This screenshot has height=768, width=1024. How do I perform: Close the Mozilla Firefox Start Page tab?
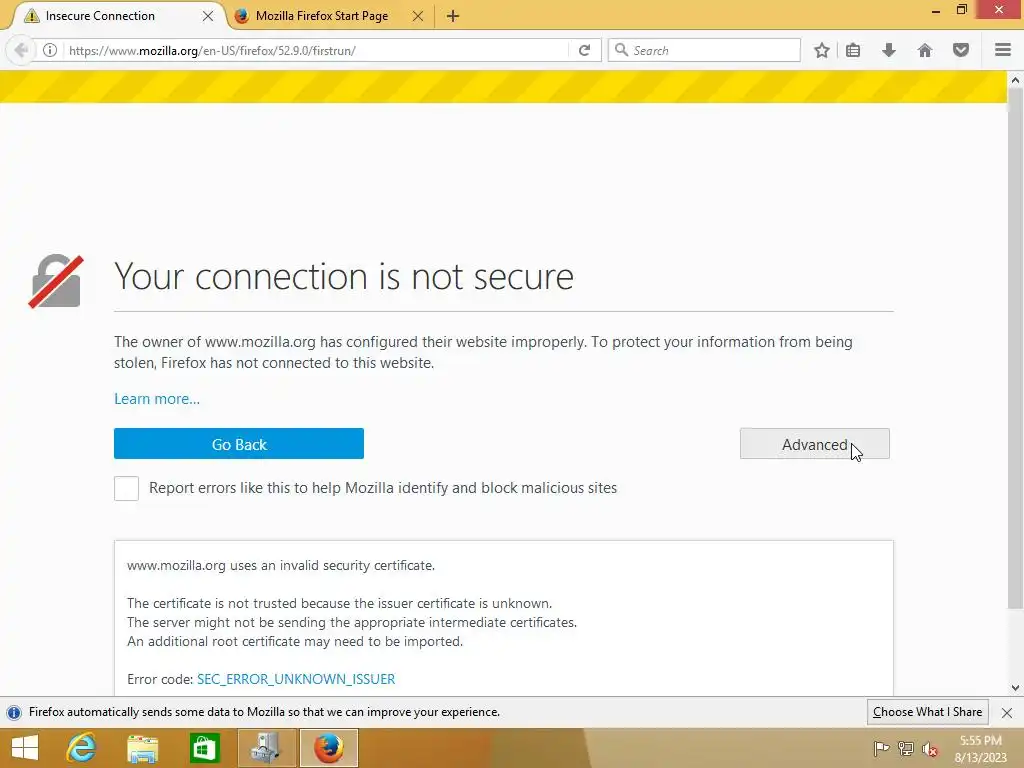point(418,16)
